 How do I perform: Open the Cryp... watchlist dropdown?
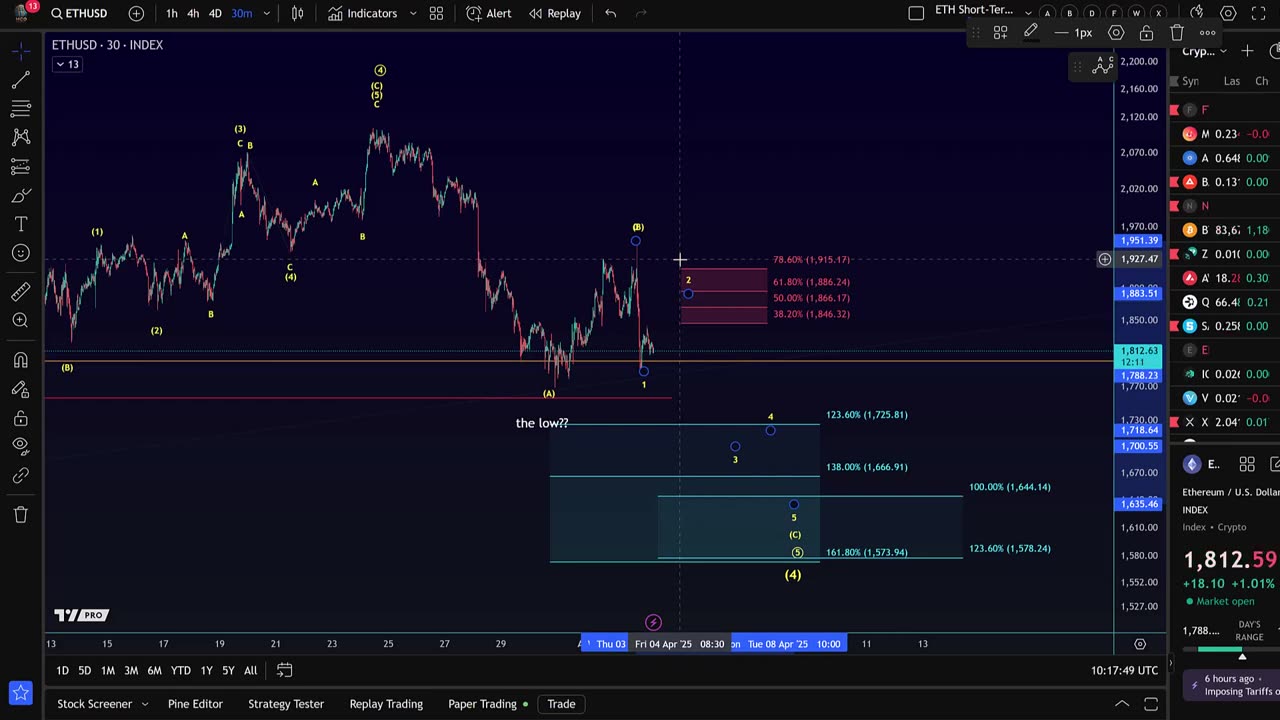click(1205, 51)
